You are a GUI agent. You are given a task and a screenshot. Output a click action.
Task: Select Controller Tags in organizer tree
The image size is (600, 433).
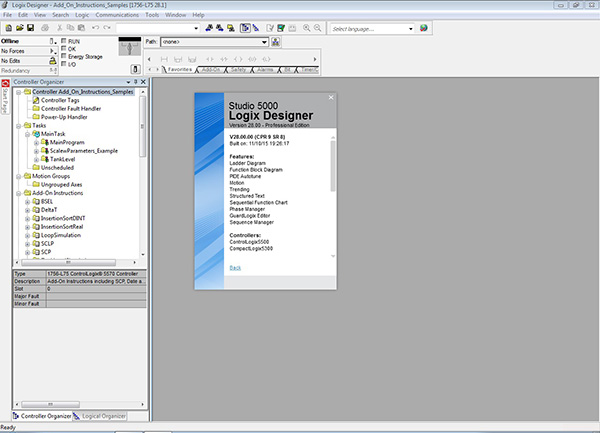[x=60, y=100]
